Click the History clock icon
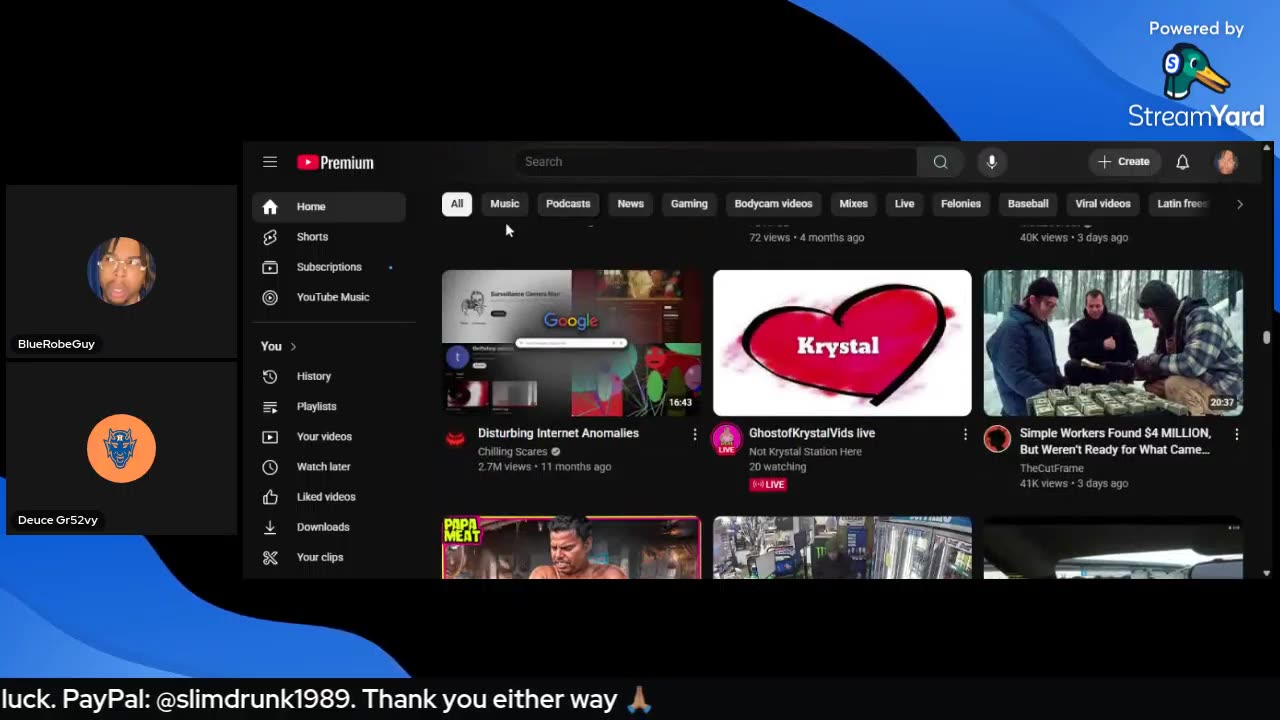1280x720 pixels. (270, 376)
